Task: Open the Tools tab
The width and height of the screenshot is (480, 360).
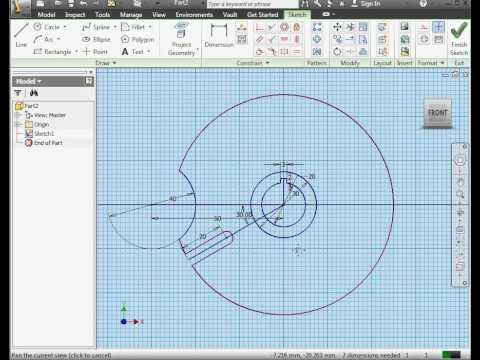Action: tap(103, 15)
